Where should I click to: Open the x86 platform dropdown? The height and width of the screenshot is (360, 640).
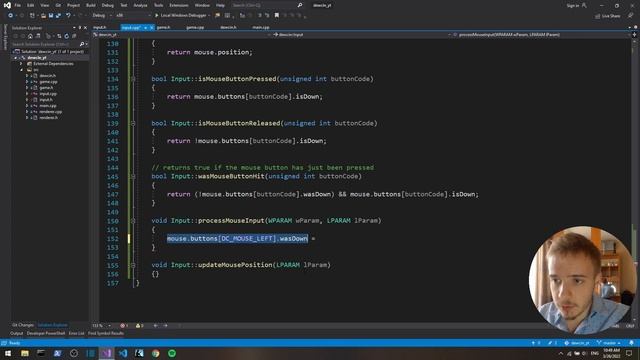132,16
